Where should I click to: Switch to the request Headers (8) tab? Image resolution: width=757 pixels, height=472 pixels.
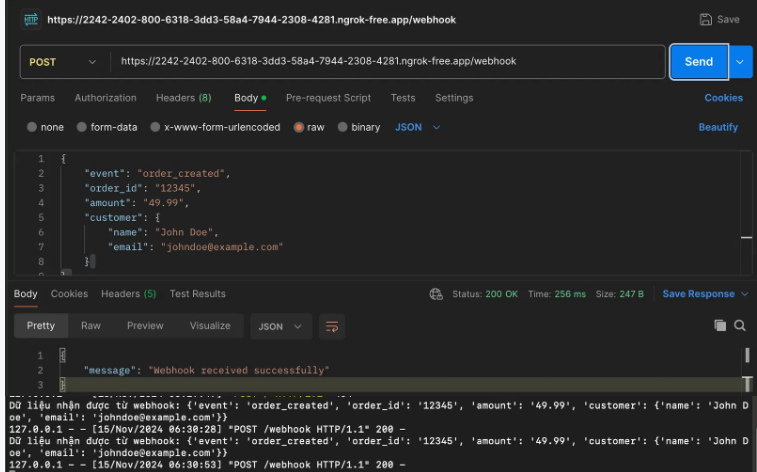click(x=184, y=98)
